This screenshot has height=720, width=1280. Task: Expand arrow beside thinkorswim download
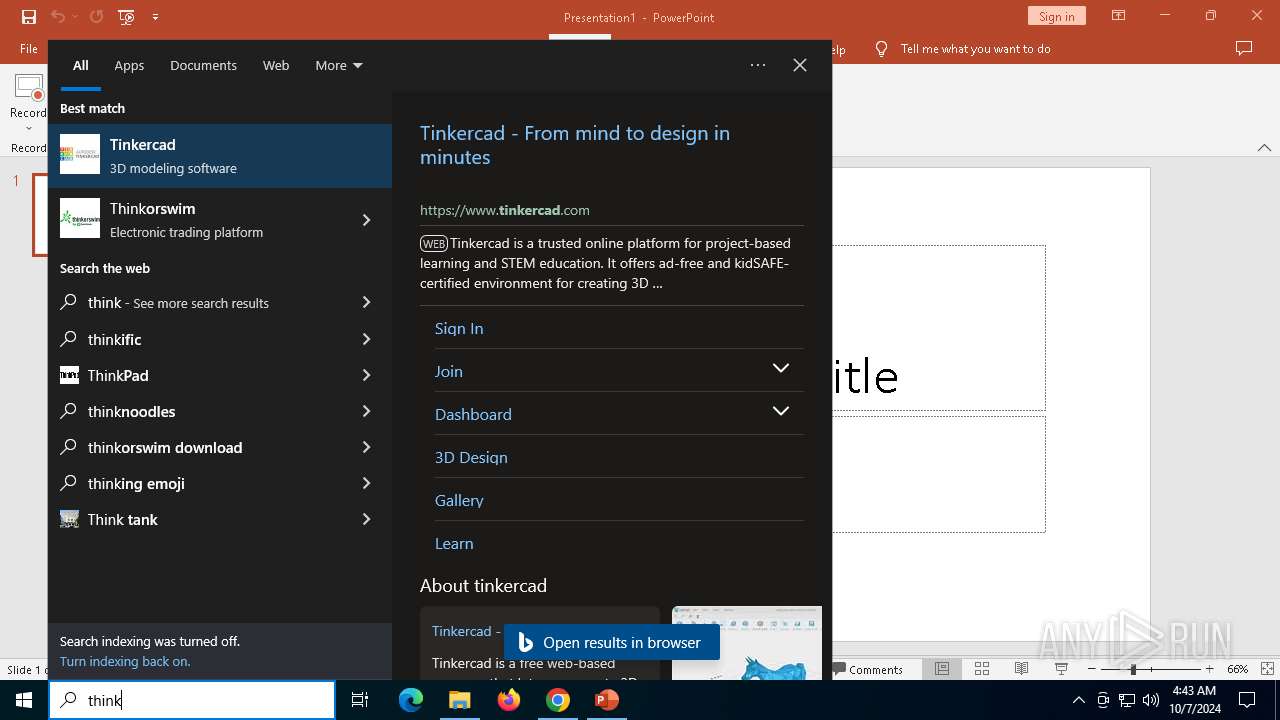pos(366,447)
